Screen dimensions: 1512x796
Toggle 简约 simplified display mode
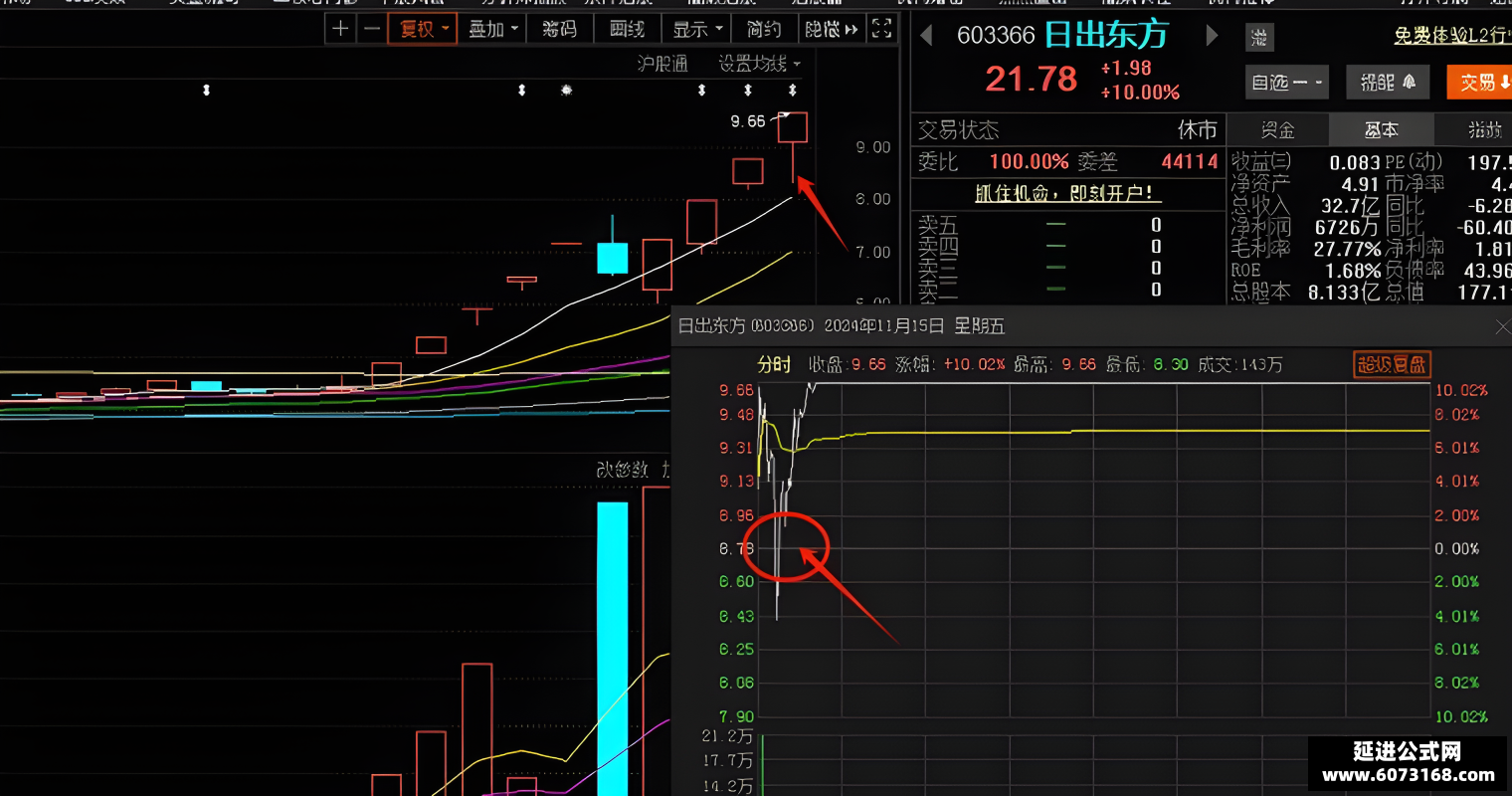click(x=764, y=29)
